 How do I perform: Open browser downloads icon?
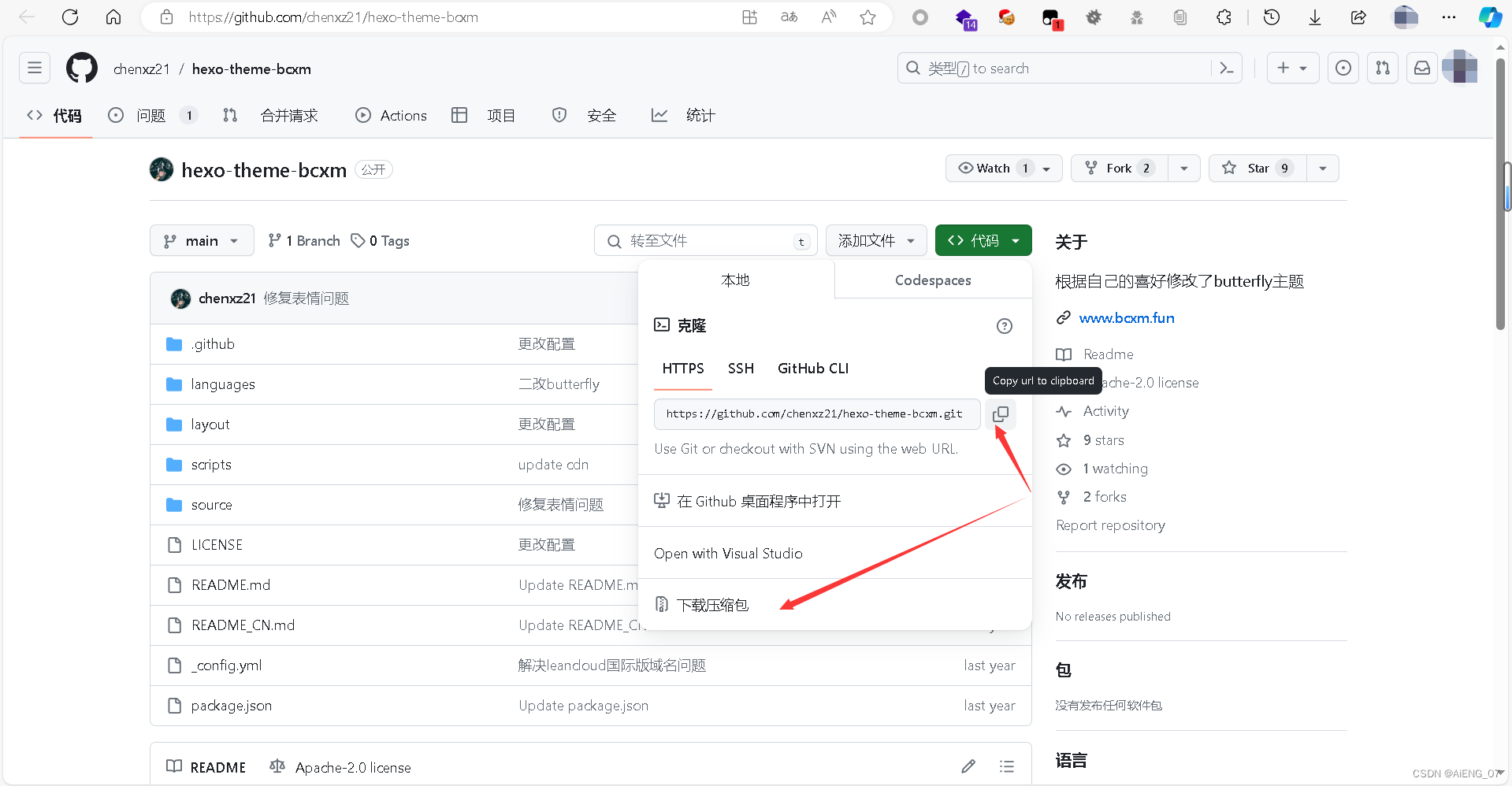pos(1314,17)
